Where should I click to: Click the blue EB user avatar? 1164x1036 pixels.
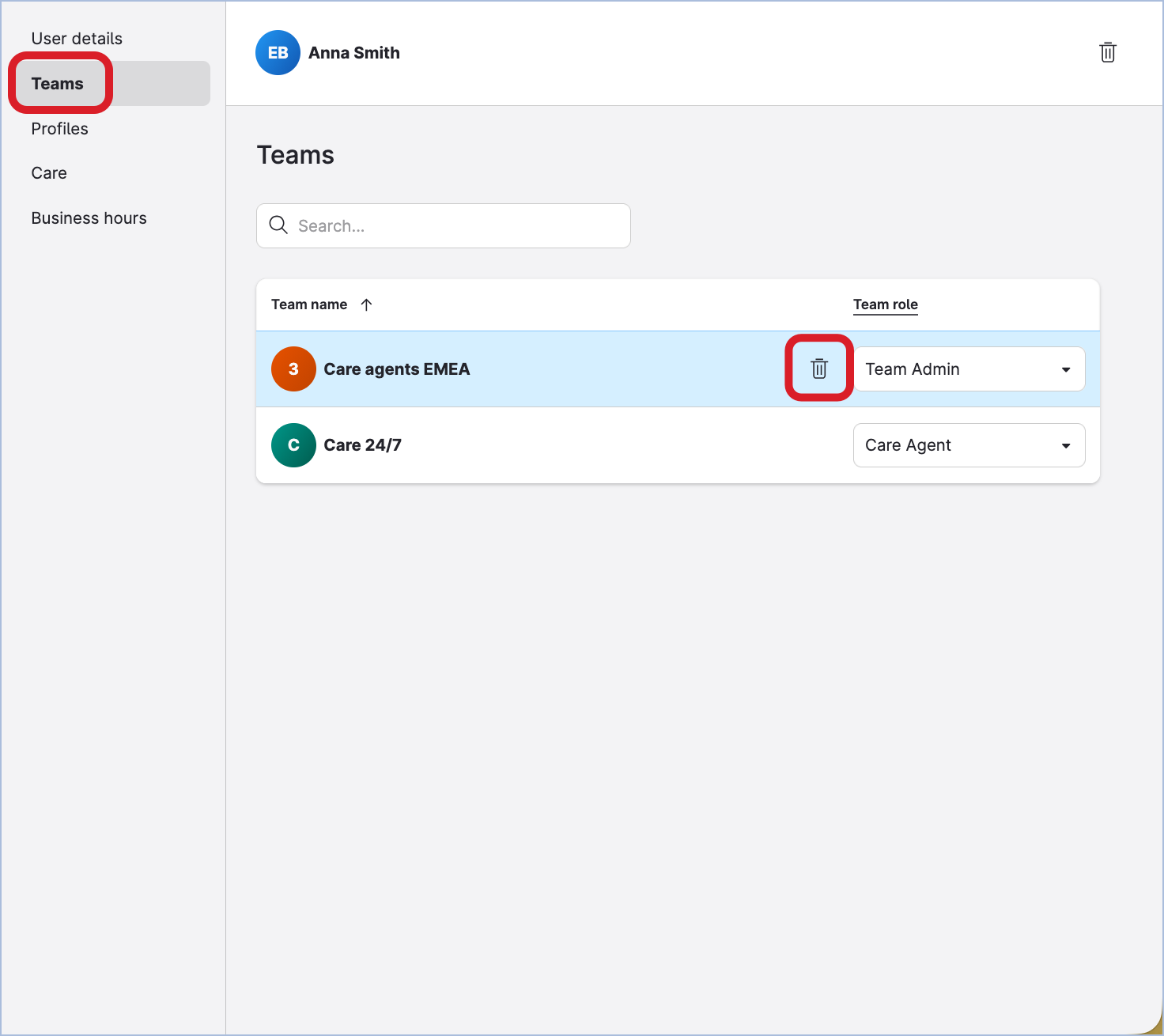click(278, 53)
